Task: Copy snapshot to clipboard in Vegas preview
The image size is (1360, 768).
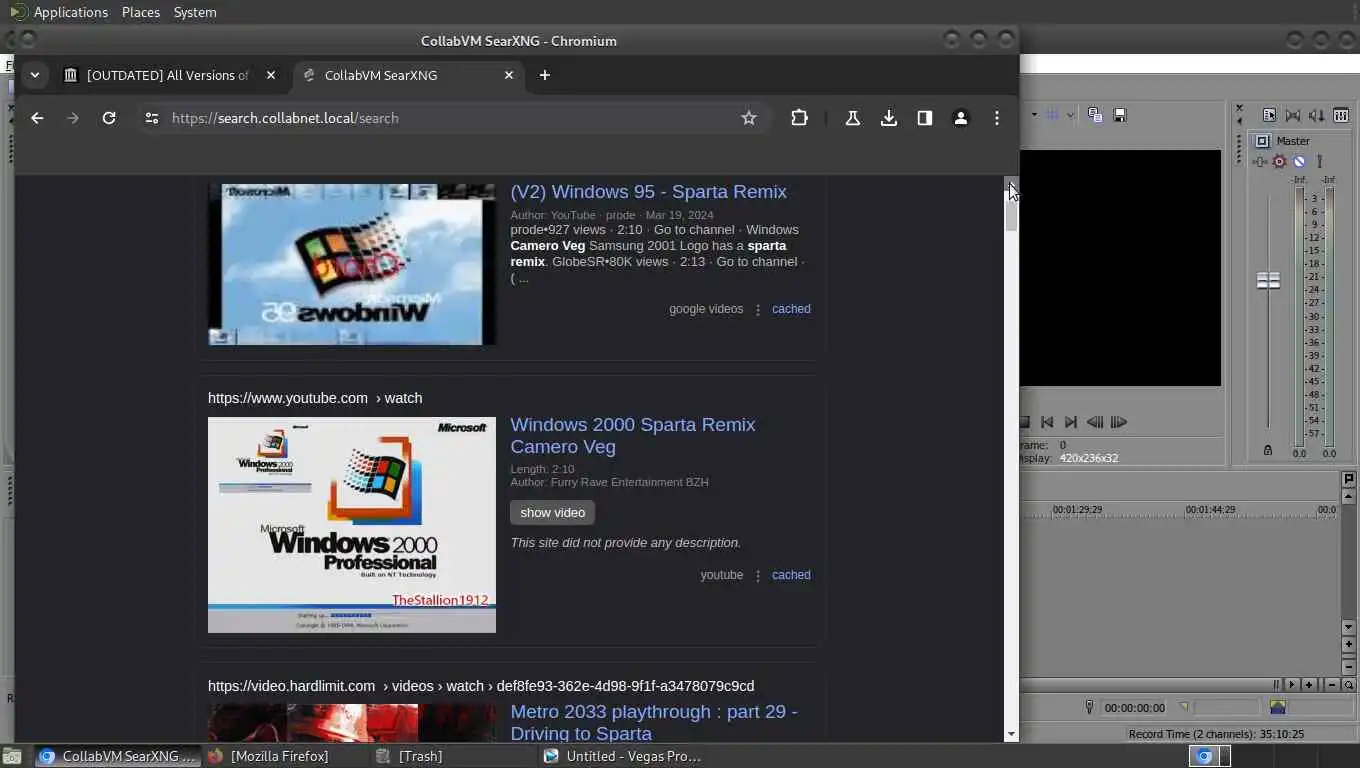Action: pos(1095,115)
